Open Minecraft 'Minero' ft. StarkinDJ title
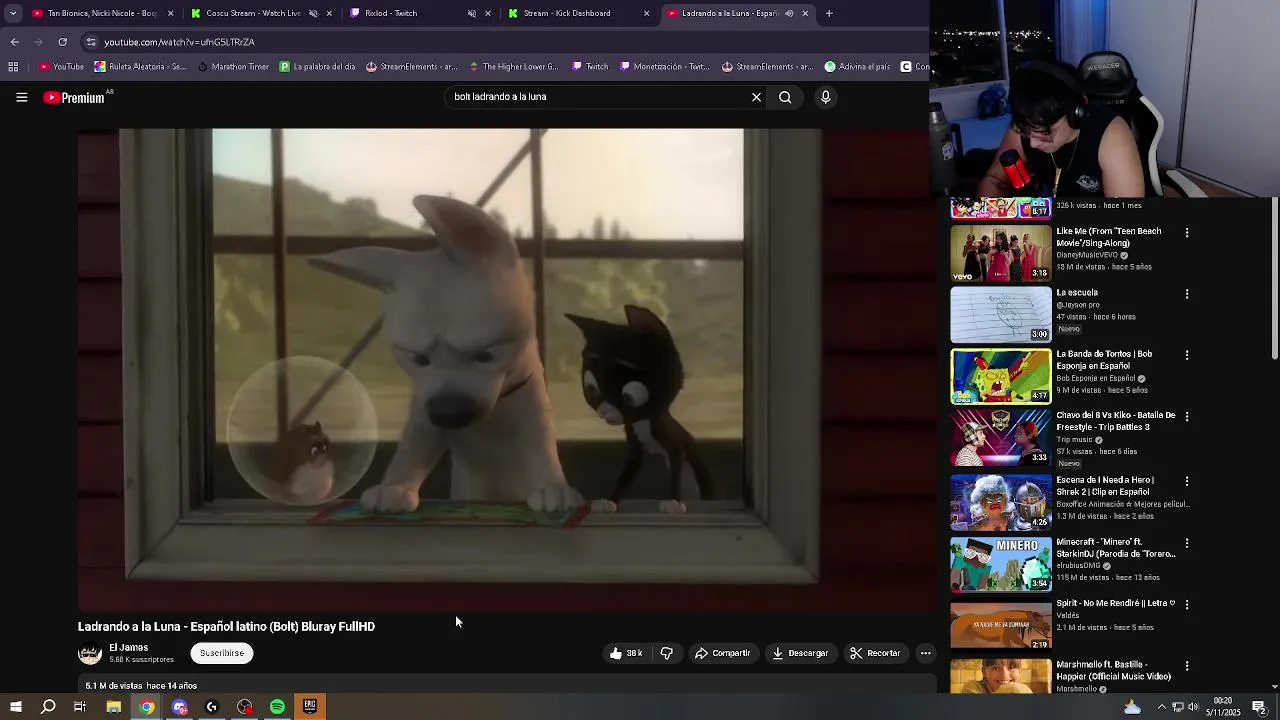Screen dimensions: 1280x720 (x=1116, y=548)
